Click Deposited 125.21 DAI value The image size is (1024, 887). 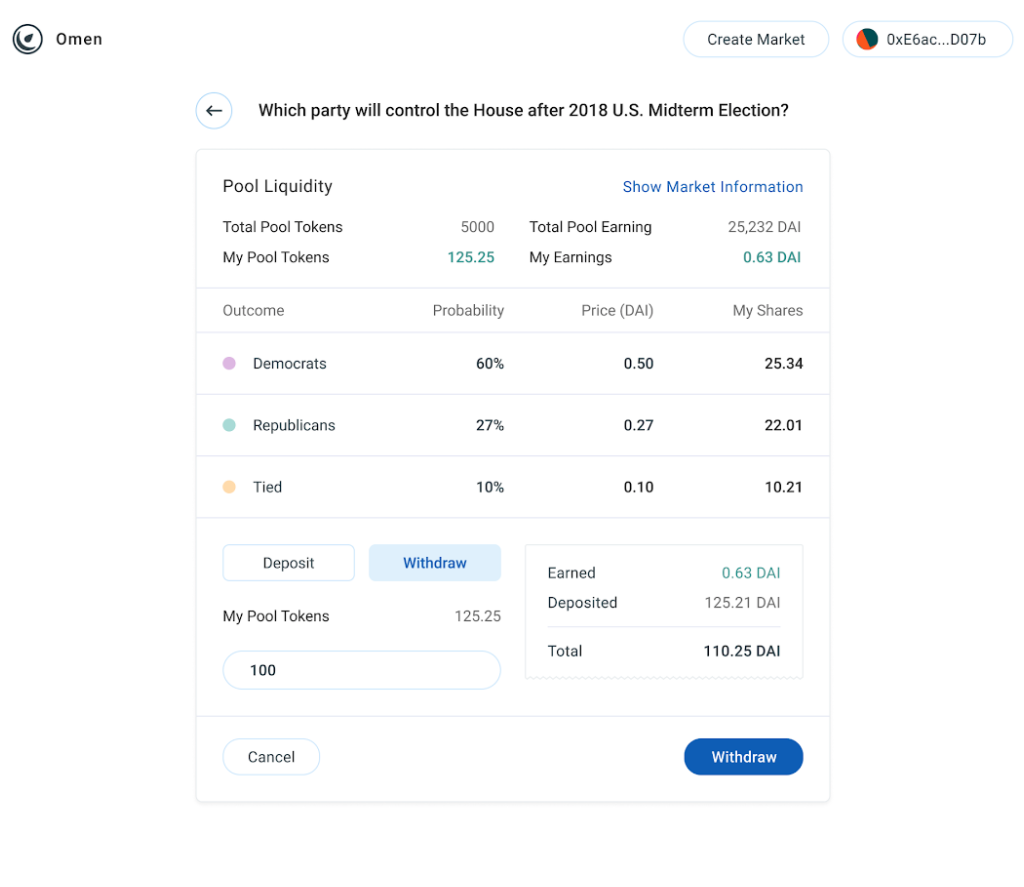pyautogui.click(x=743, y=602)
